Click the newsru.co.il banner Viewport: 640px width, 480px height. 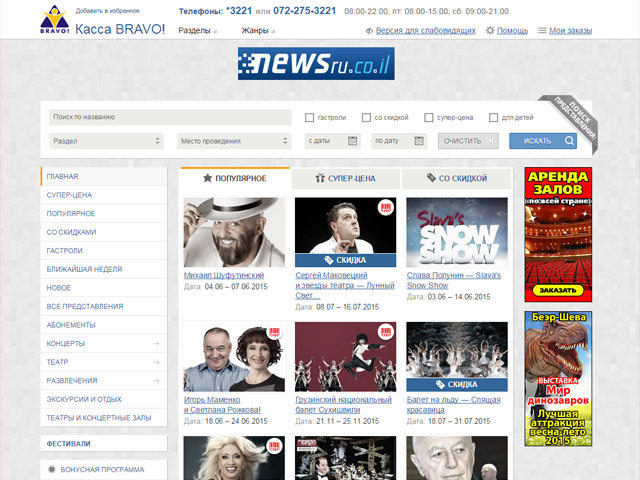coord(316,63)
